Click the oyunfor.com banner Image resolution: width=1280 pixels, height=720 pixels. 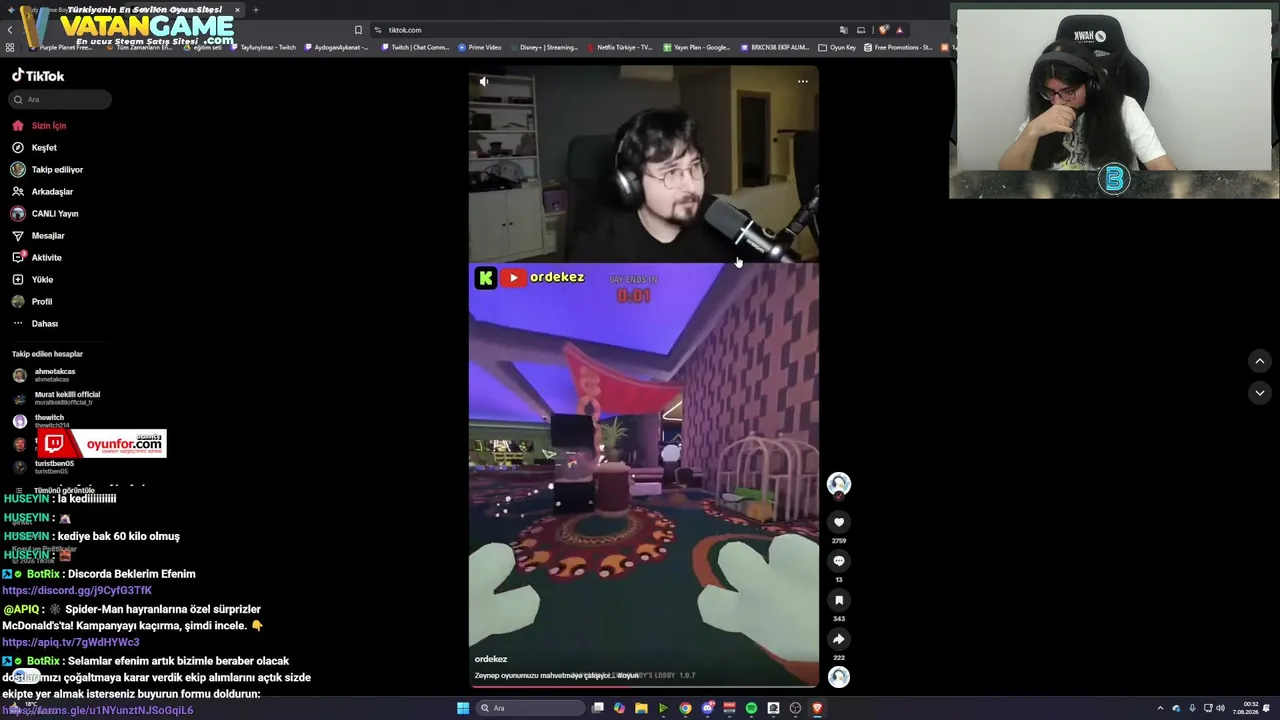click(x=102, y=443)
